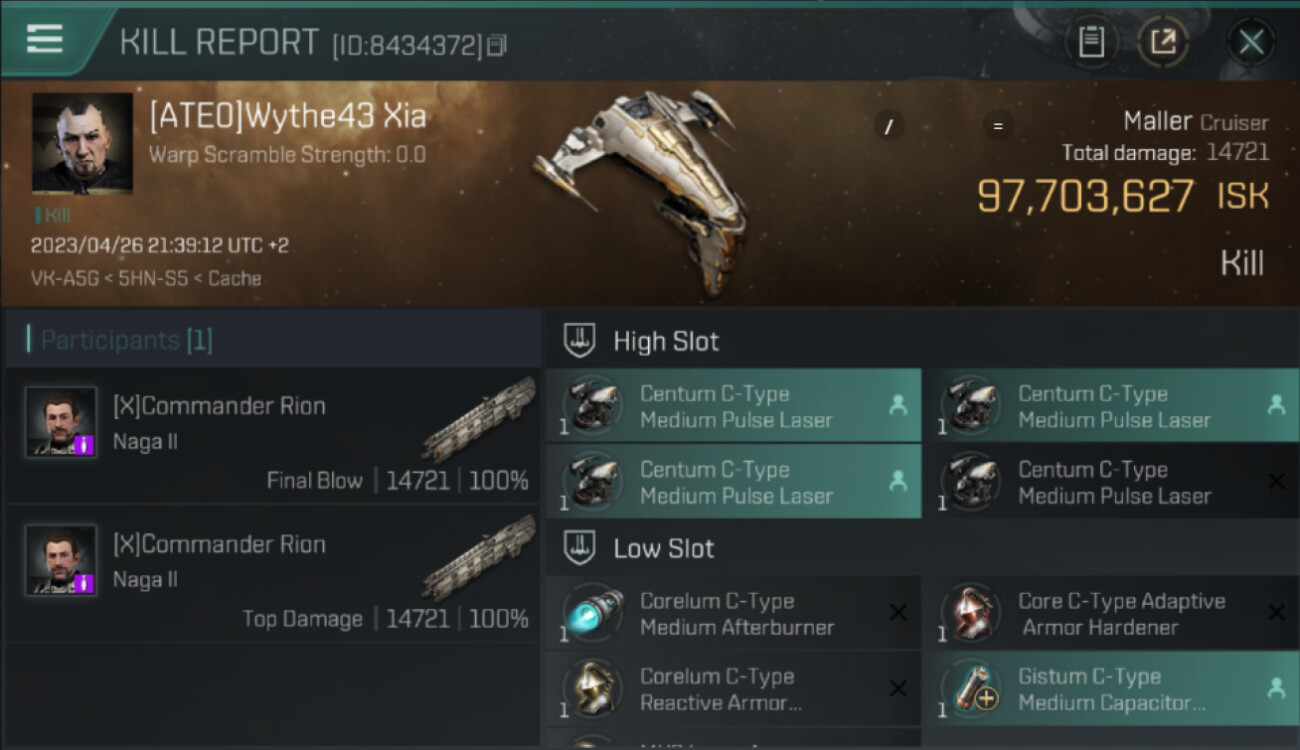The width and height of the screenshot is (1300, 750).
Task: Select the Maller ship image
Action: coord(640,190)
